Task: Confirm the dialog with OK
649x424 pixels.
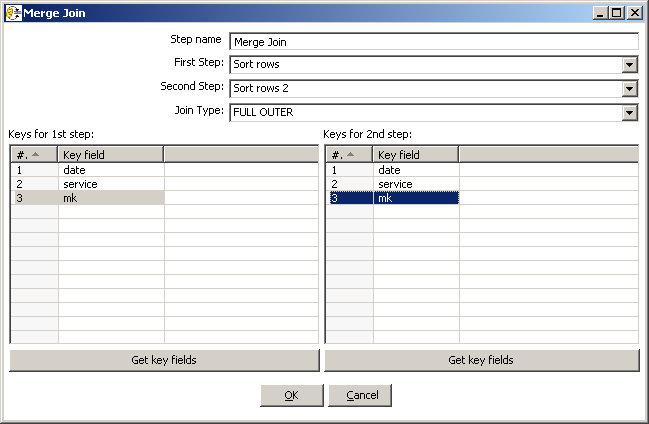Action: pyautogui.click(x=292, y=395)
